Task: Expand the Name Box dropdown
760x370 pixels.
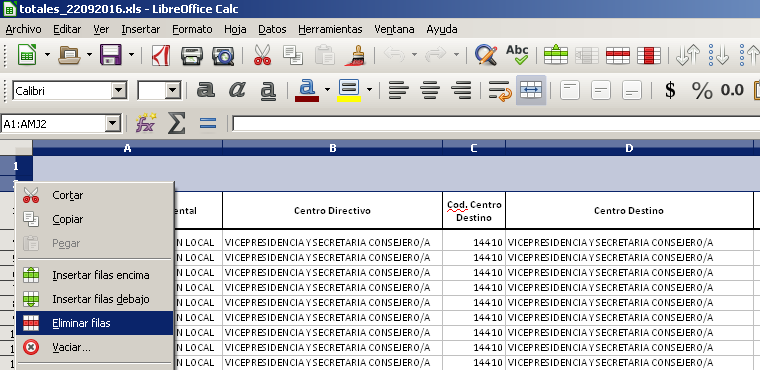Action: tap(113, 124)
